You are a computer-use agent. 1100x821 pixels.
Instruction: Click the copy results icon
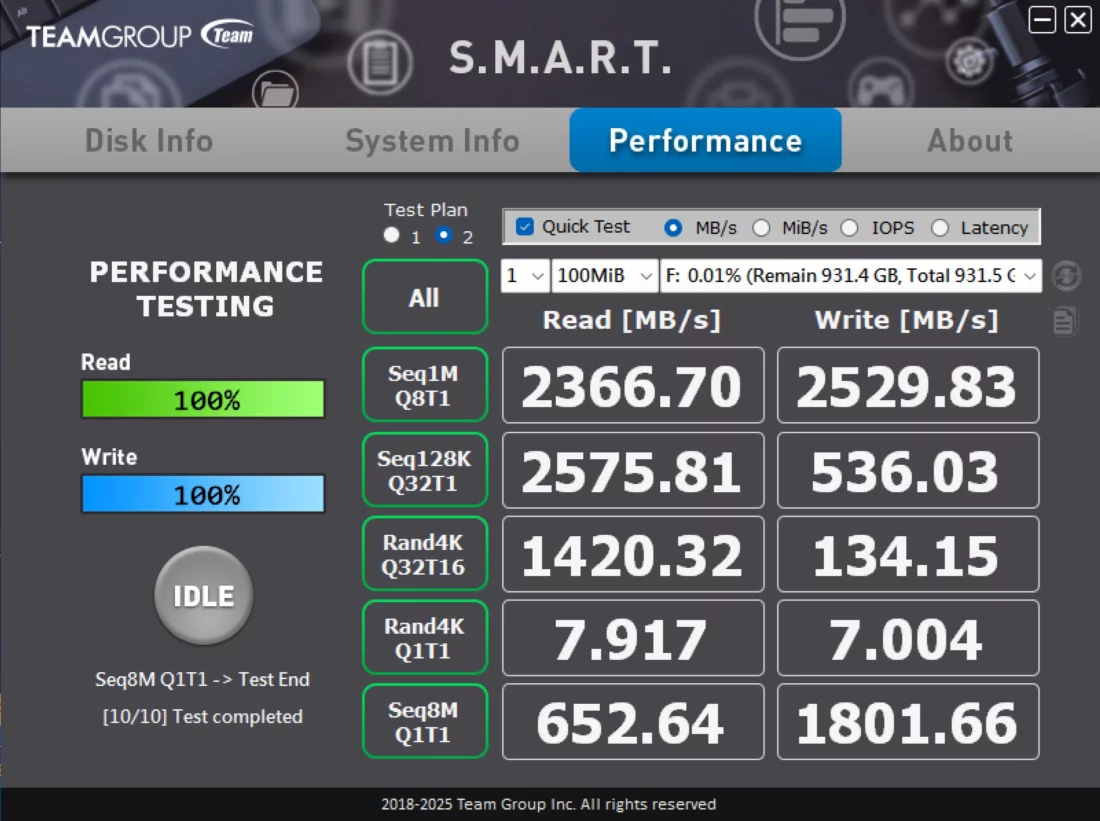(x=1064, y=321)
